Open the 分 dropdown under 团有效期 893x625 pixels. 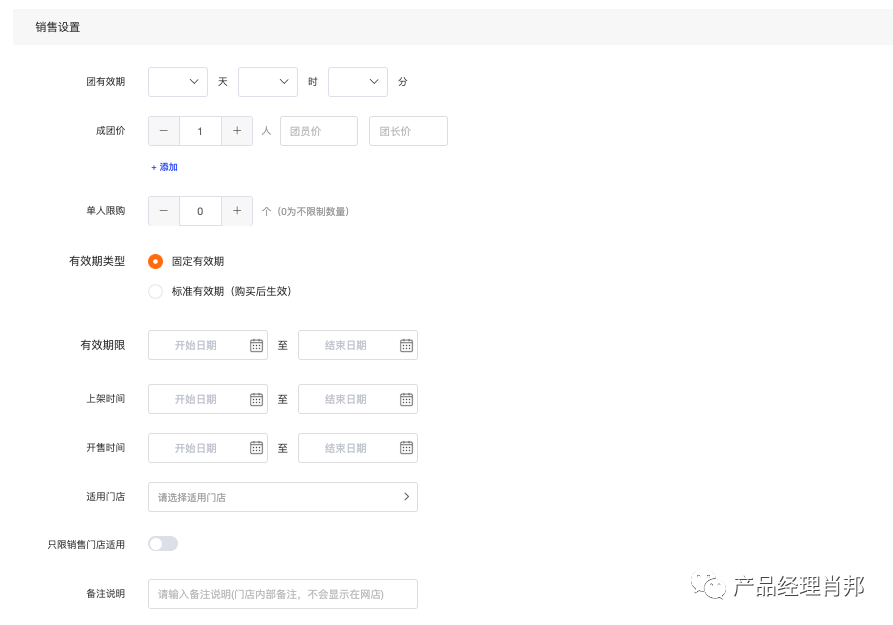coord(357,82)
